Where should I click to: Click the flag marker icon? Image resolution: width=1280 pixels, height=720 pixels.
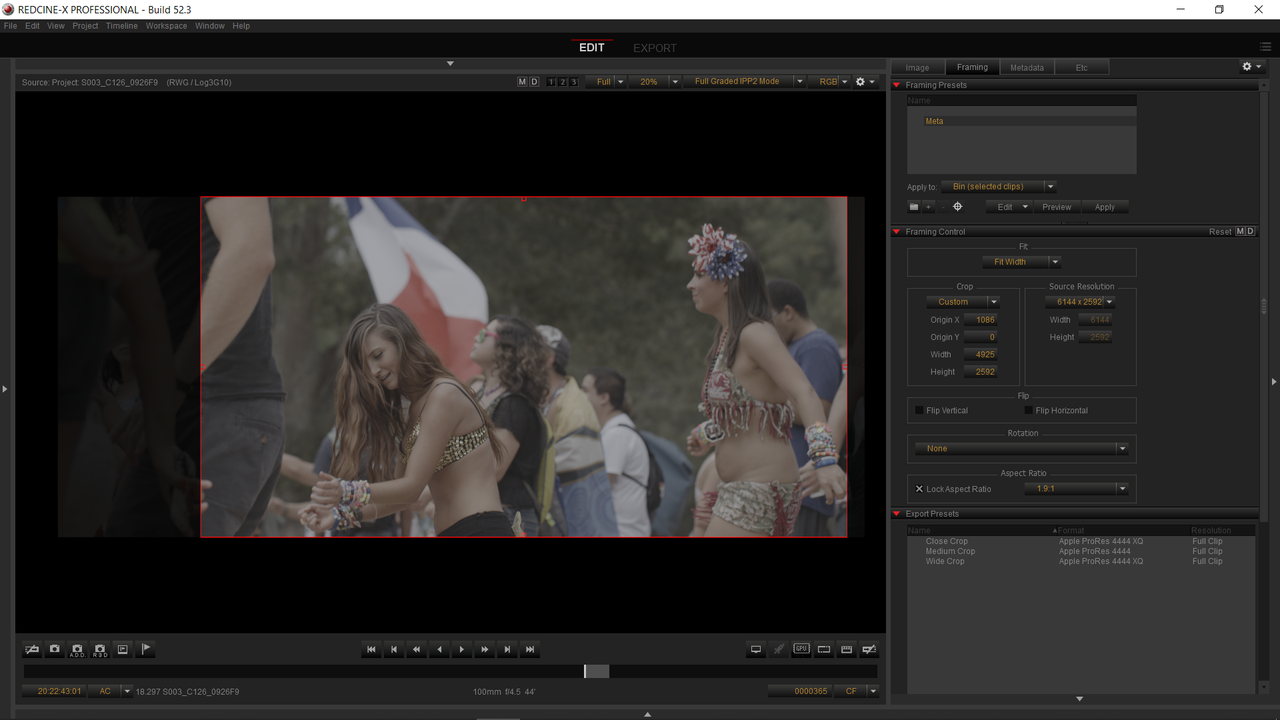click(145, 650)
